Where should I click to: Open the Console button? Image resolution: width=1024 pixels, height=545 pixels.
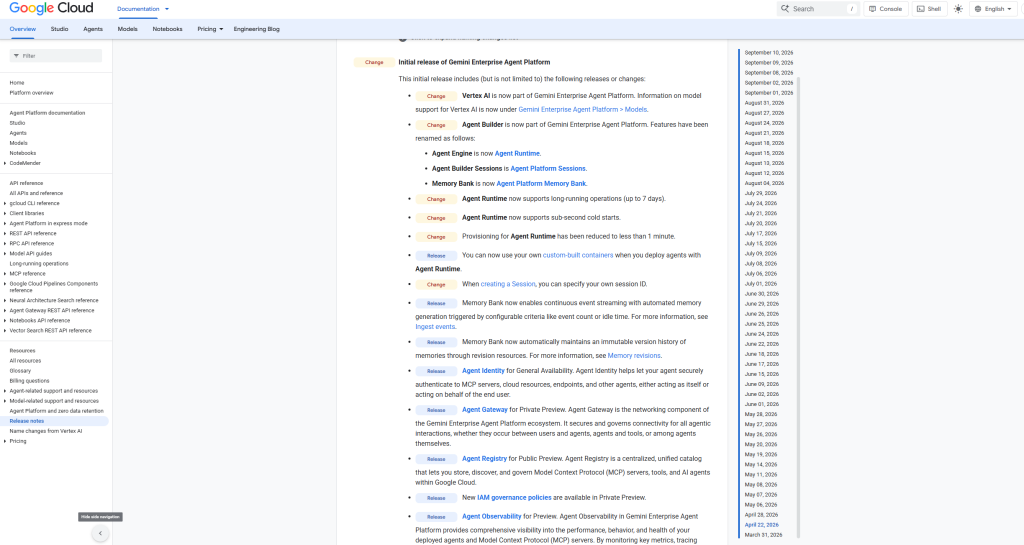tap(886, 9)
